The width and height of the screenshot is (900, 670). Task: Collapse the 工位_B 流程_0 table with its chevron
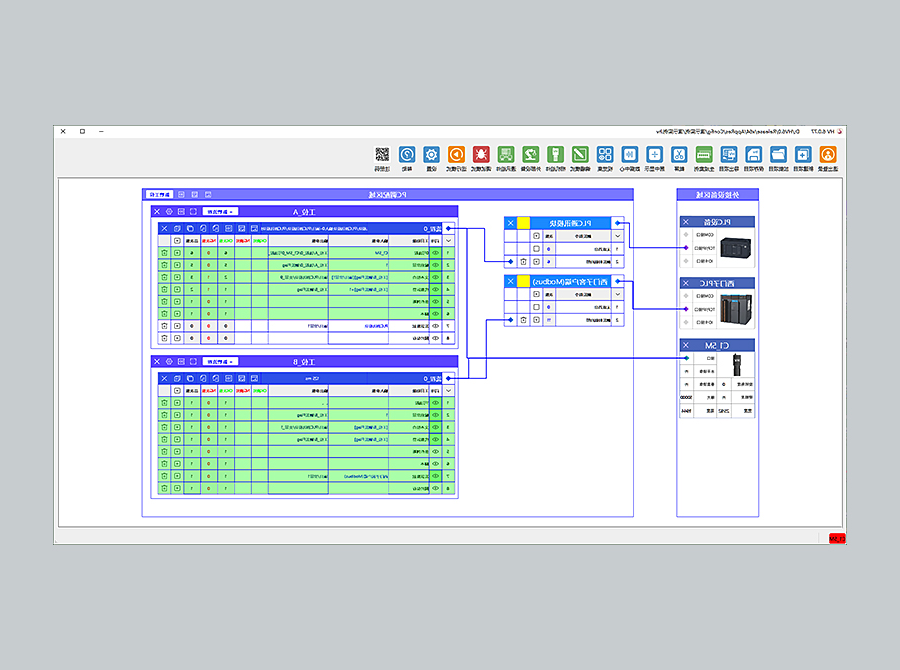(448, 391)
